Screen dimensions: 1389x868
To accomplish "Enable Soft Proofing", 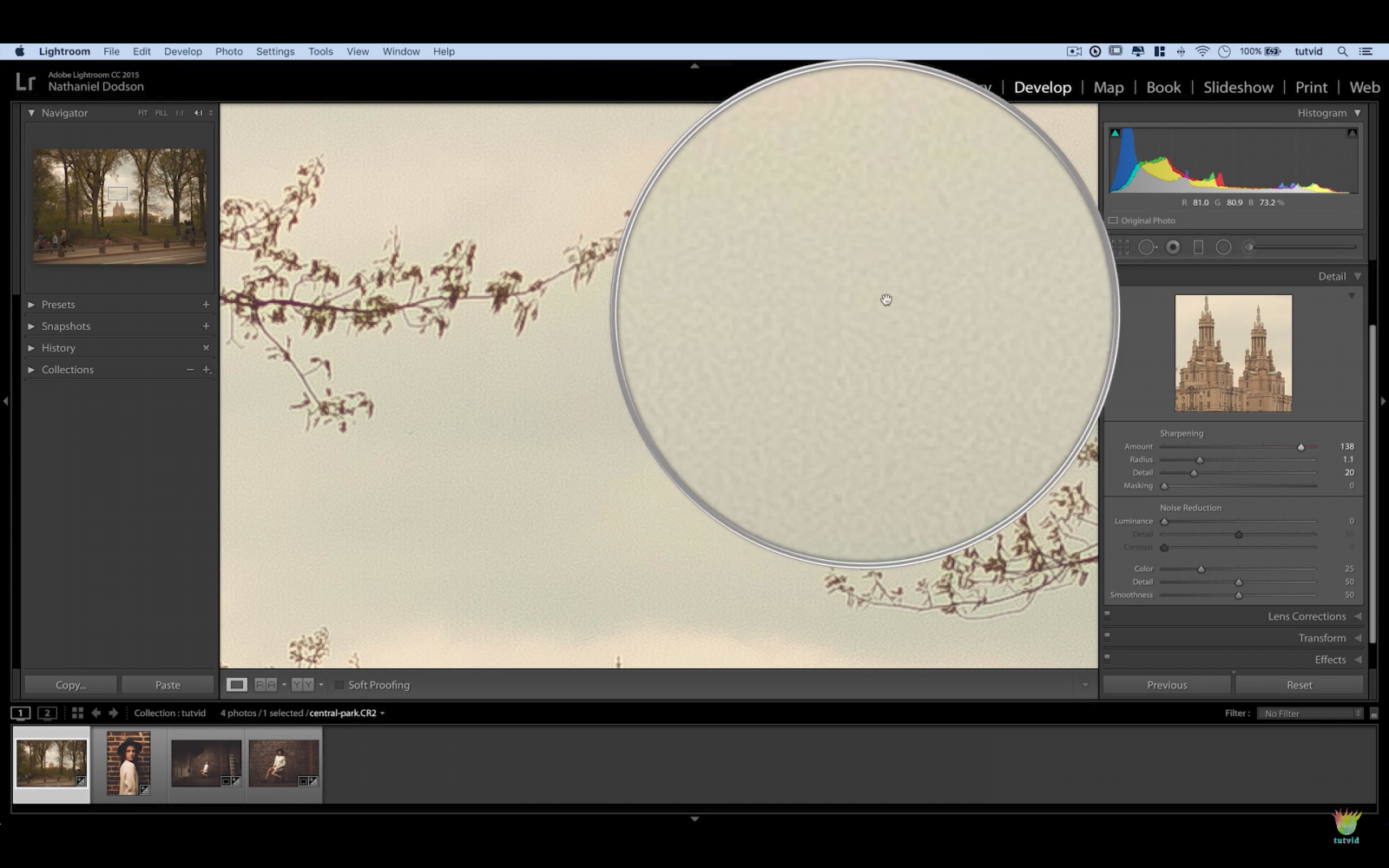I will tap(339, 685).
